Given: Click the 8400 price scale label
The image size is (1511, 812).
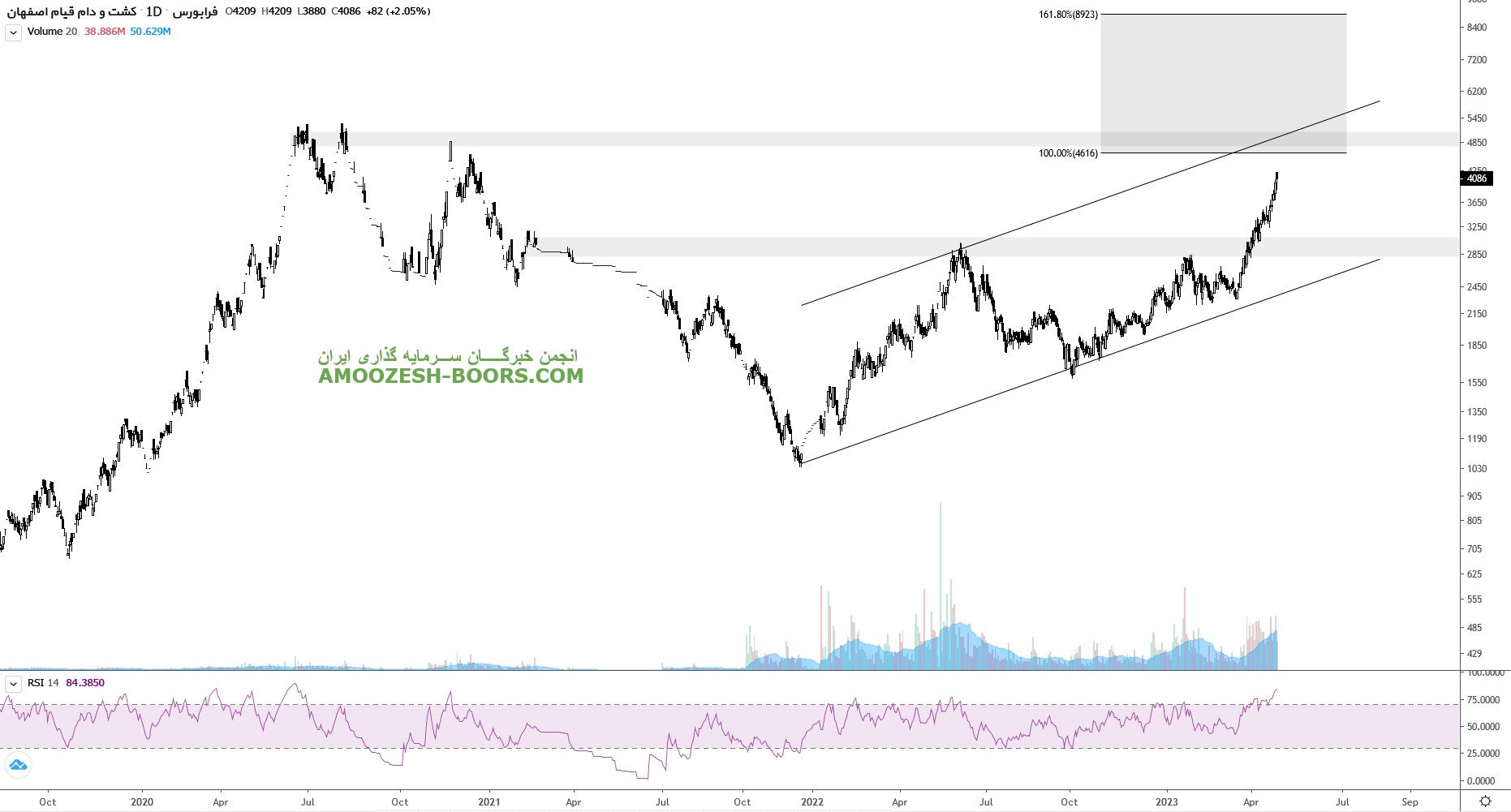Looking at the screenshot, I should (x=1476, y=28).
